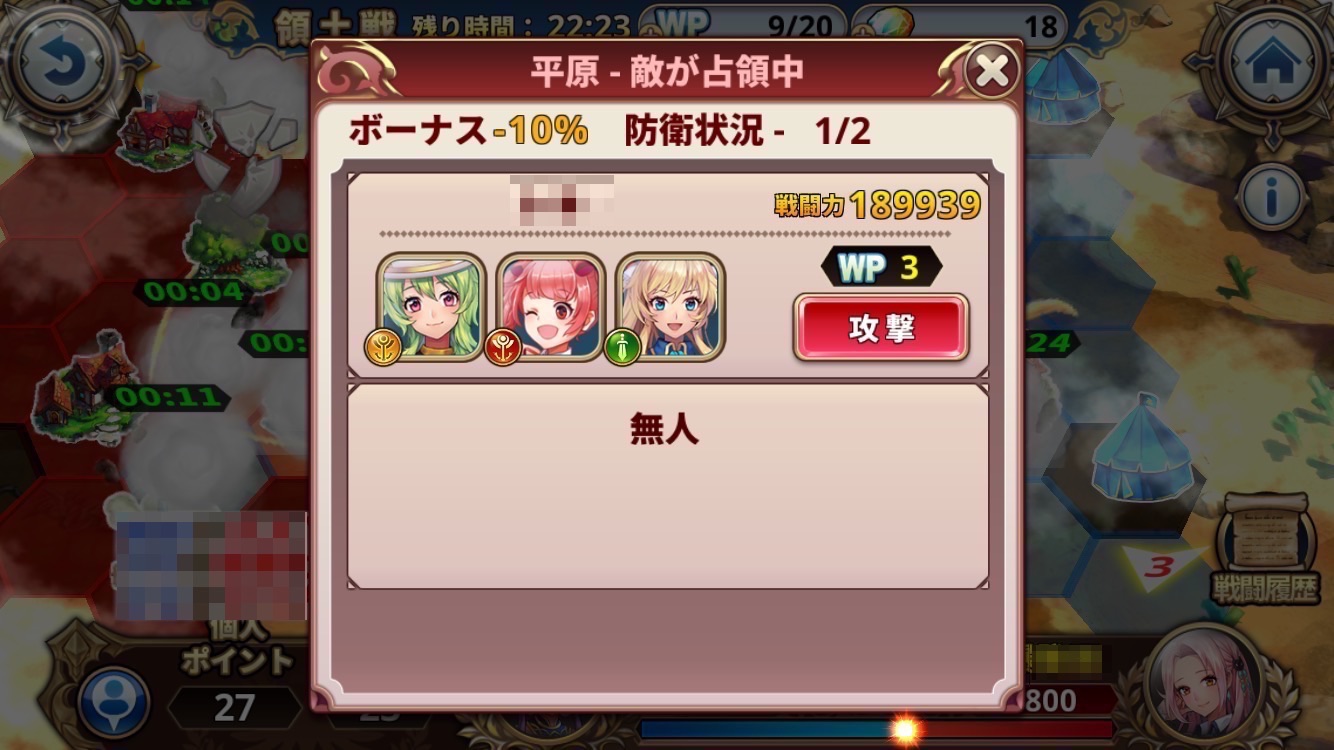This screenshot has width=1334, height=750.
Task: Tap the WP 9/20 counter
Action: pyautogui.click(x=740, y=24)
